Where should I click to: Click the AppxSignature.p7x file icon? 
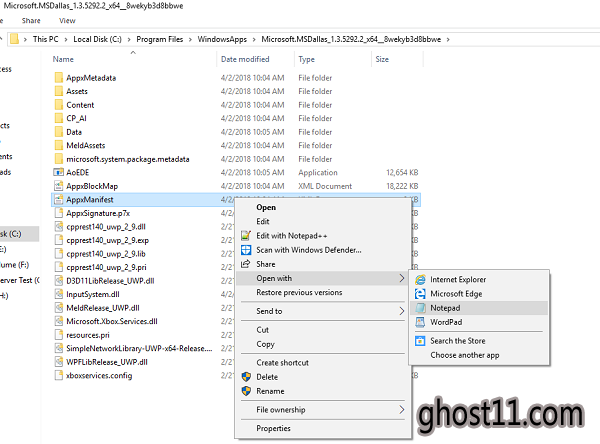pyautogui.click(x=59, y=213)
